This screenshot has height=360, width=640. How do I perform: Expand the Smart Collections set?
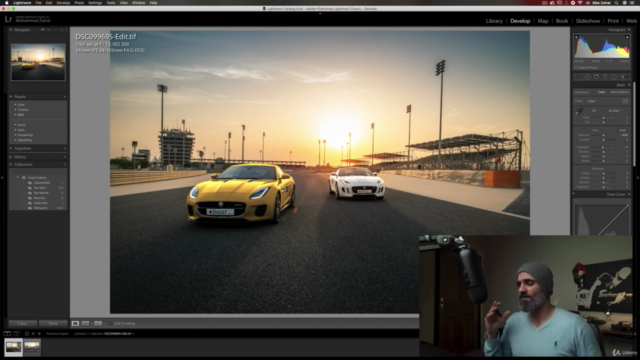coord(18,178)
